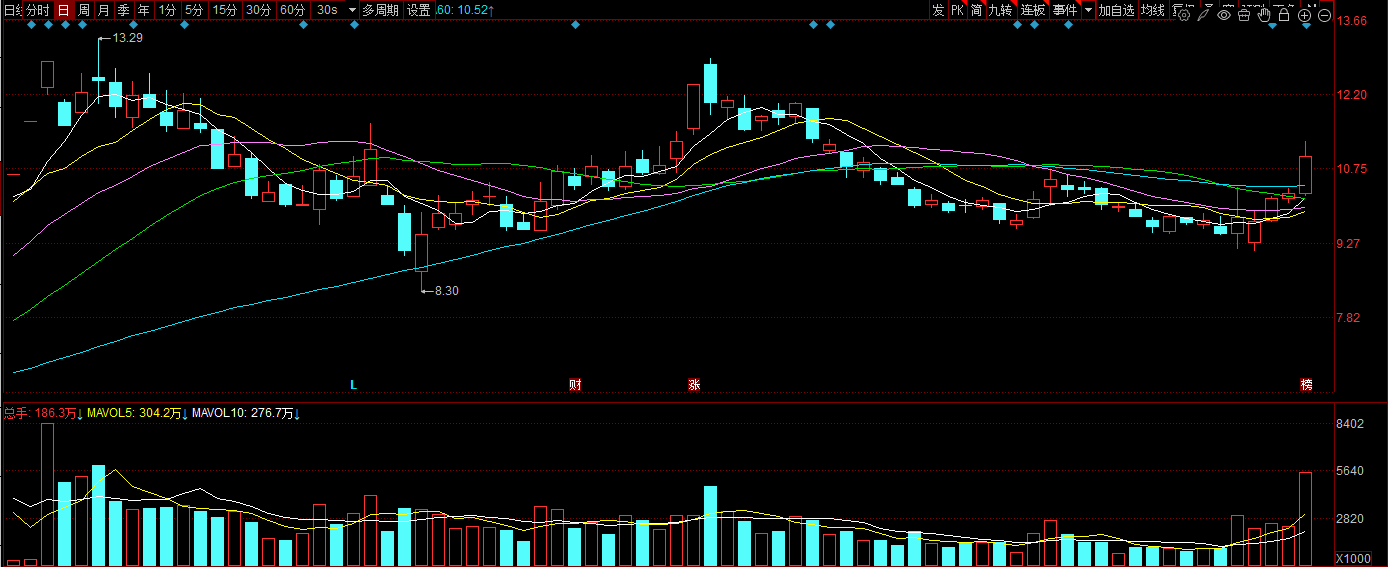Toggle 均线 moving averages button
Viewport: 1388px width, 567px height.
pos(1153,10)
